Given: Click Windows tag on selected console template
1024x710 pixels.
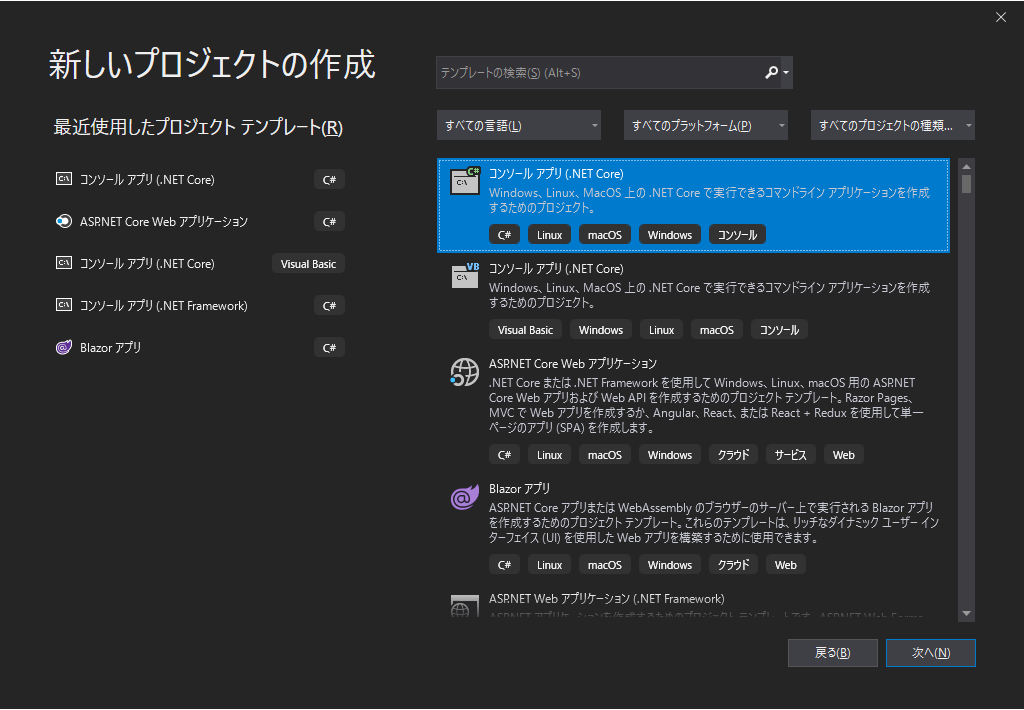Looking at the screenshot, I should coord(669,234).
